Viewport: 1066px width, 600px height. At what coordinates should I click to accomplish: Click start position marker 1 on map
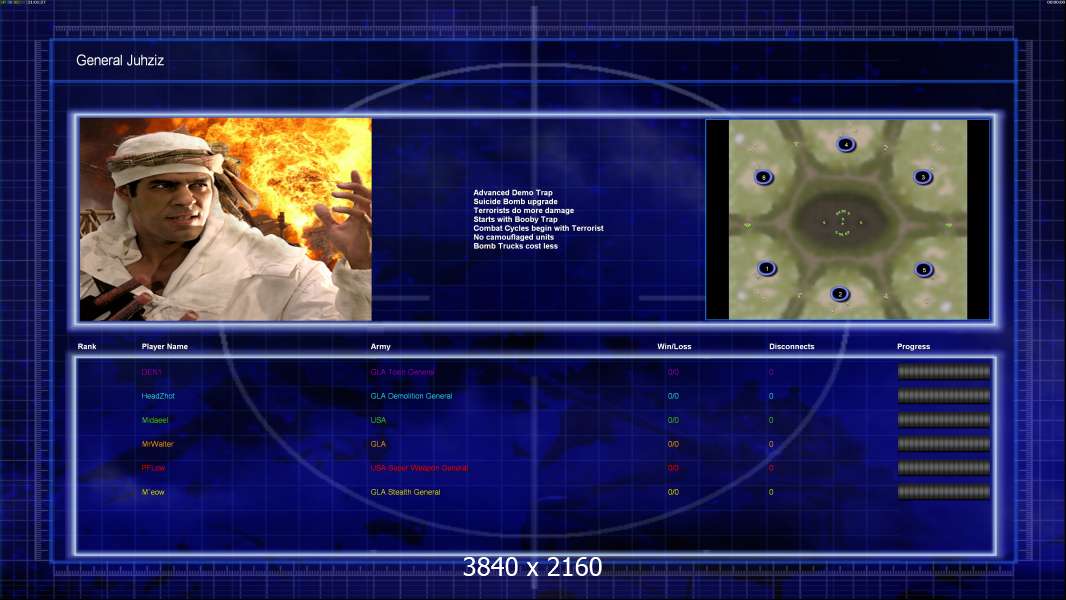[767, 268]
